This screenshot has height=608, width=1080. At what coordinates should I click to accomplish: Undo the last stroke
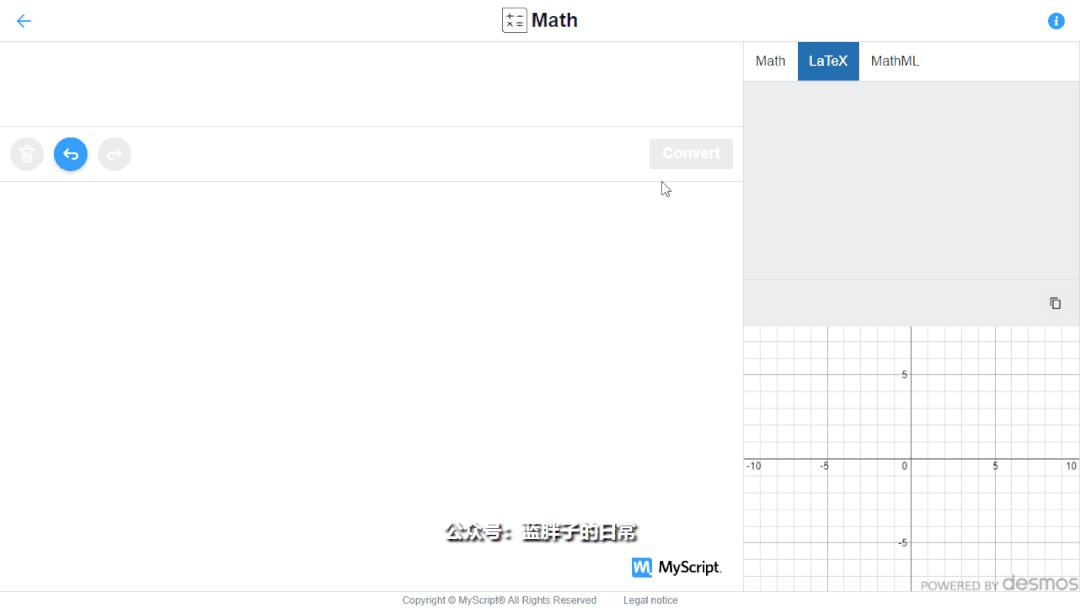point(71,154)
